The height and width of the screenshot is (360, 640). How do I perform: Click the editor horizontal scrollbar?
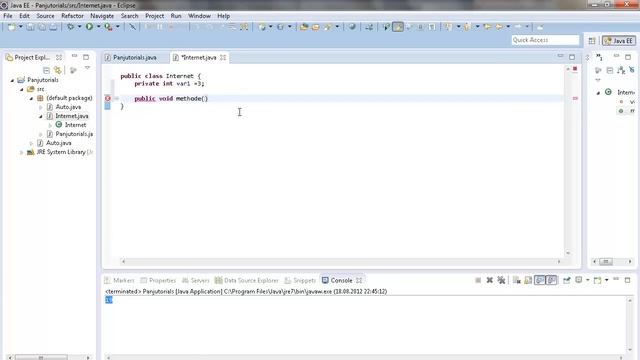click(341, 262)
